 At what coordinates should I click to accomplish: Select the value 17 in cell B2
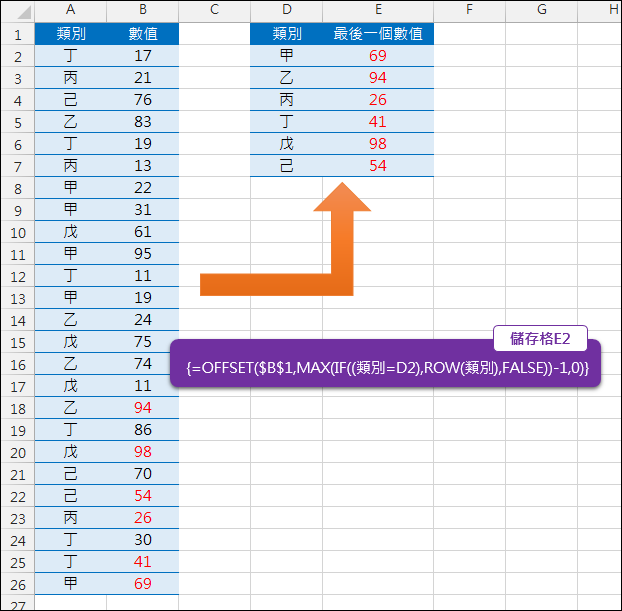pyautogui.click(x=143, y=56)
